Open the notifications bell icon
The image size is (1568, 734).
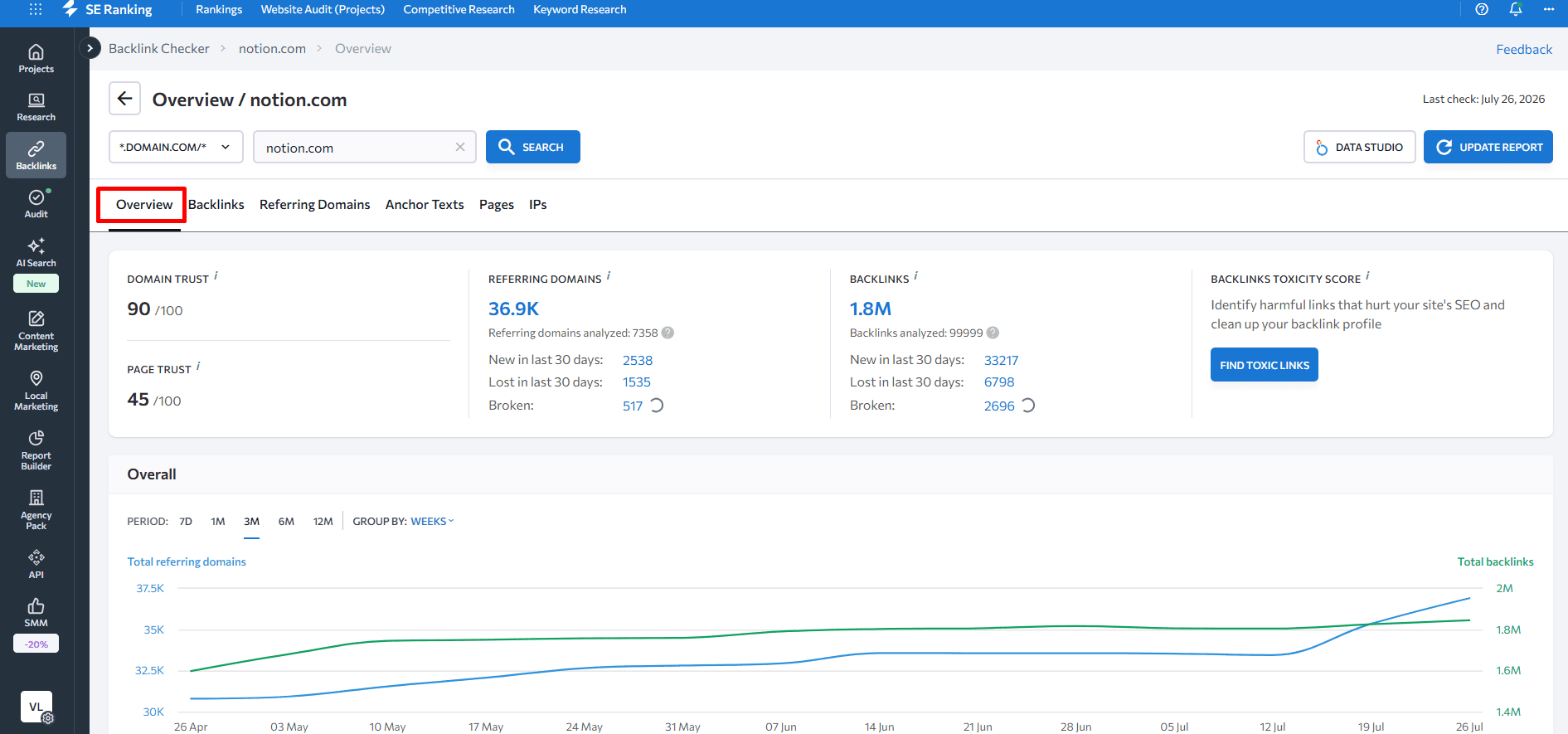[x=1516, y=9]
